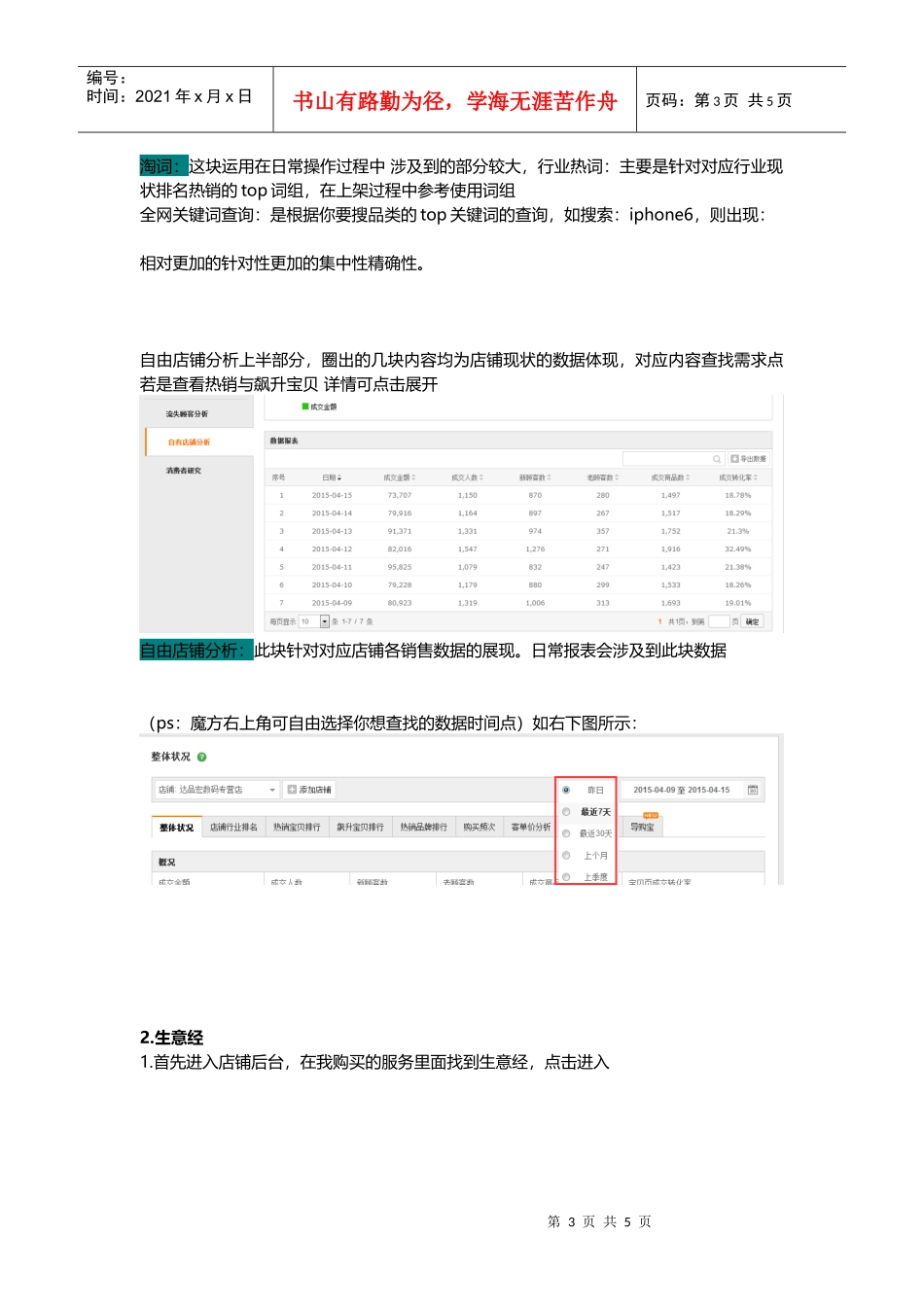The height and width of the screenshot is (1307, 924).
Task: Click the table search input field
Action: point(673,459)
